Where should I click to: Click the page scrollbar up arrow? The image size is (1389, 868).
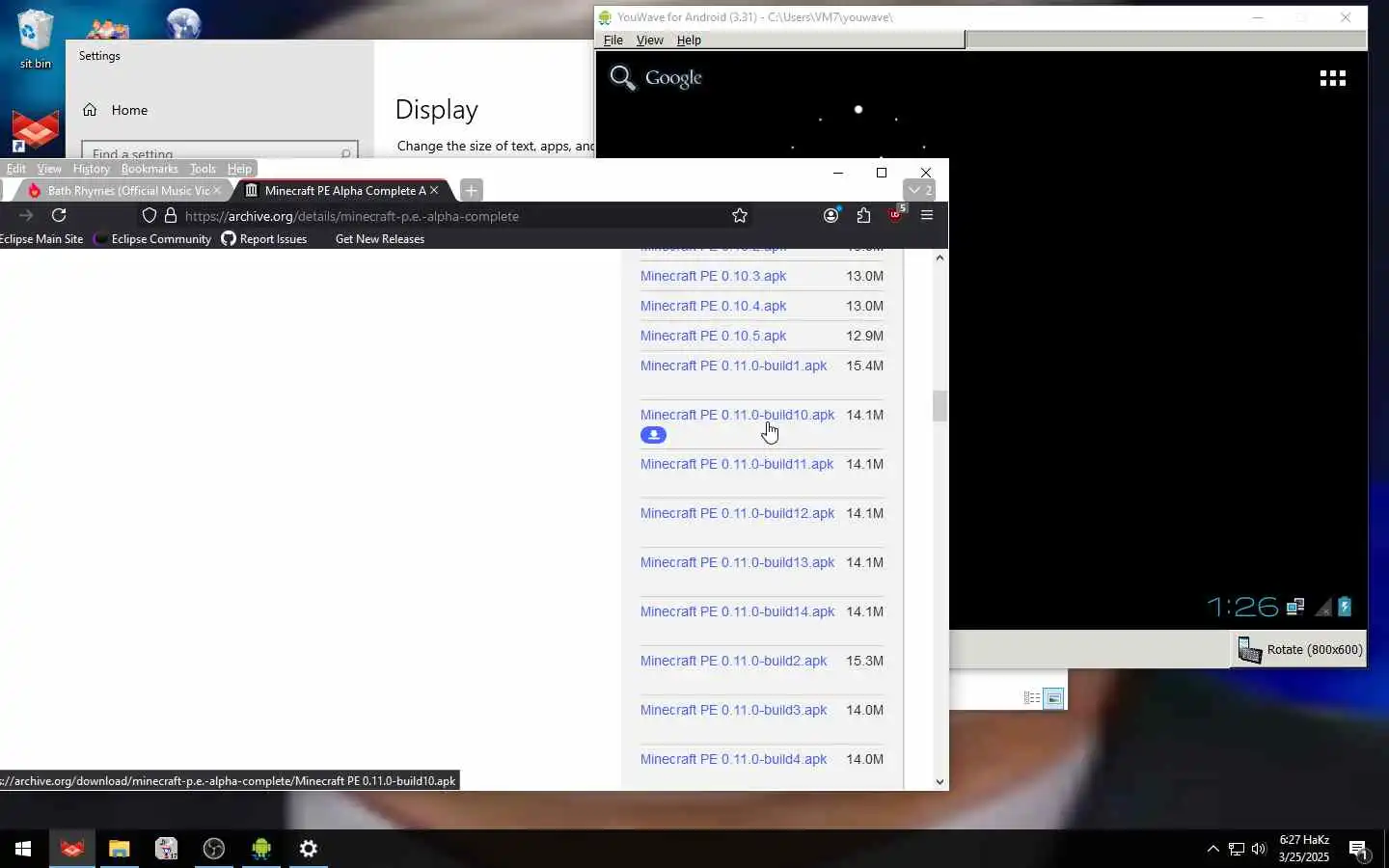[x=940, y=258]
